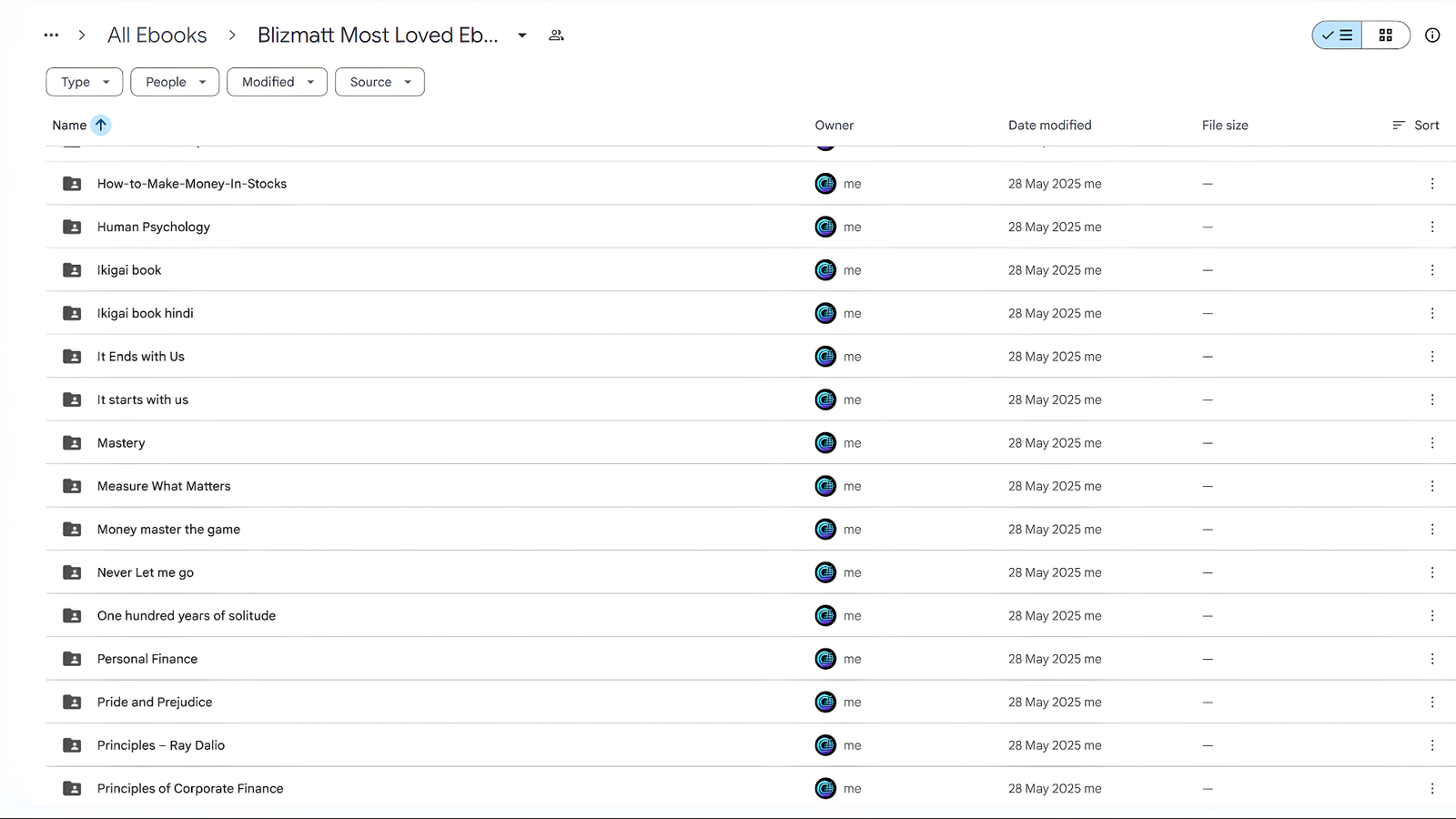Screen dimensions: 1456x819
Task: Click owner avatar in Personal Finance row
Action: coord(825,659)
